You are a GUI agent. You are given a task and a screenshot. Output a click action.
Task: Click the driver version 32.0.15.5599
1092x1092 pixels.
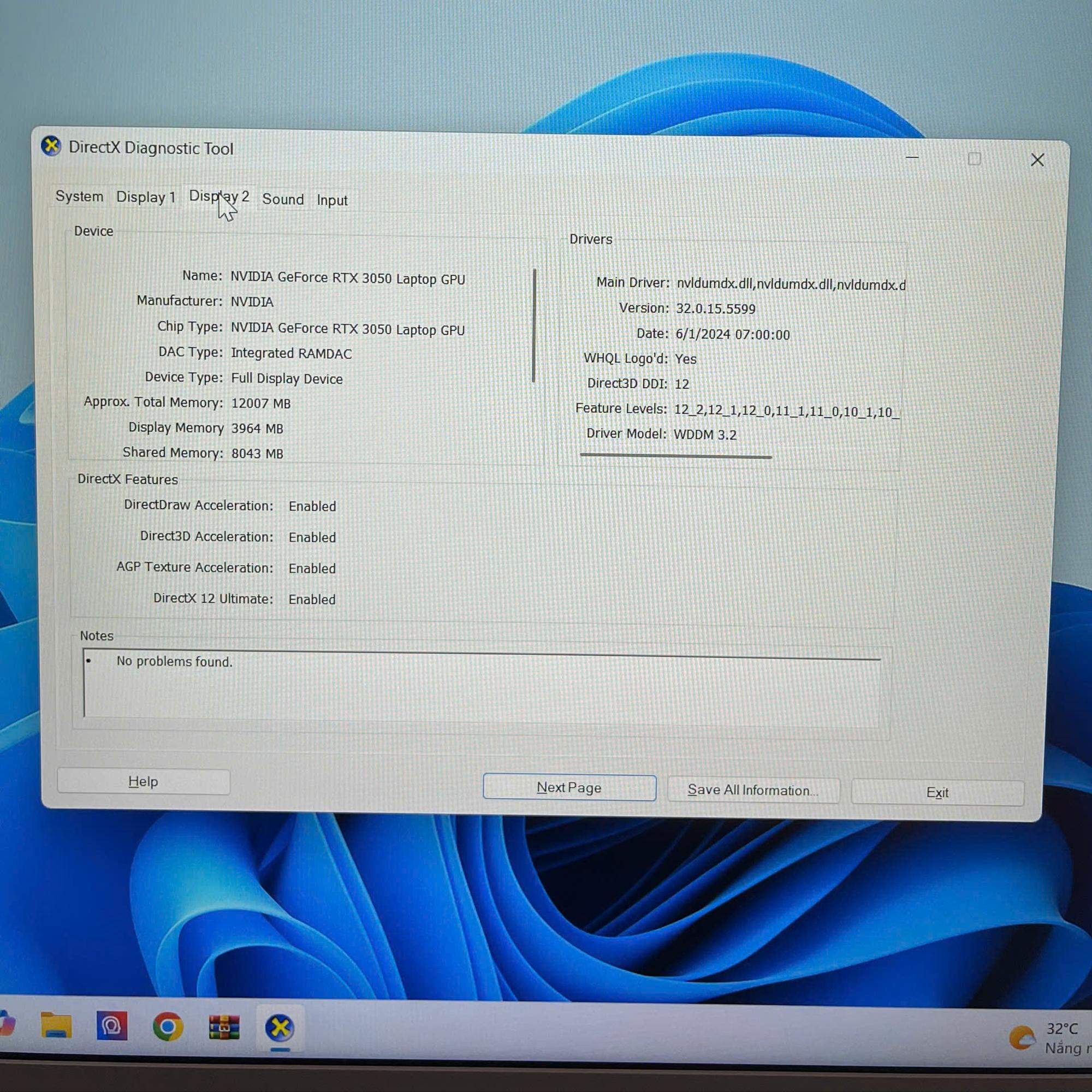[716, 308]
